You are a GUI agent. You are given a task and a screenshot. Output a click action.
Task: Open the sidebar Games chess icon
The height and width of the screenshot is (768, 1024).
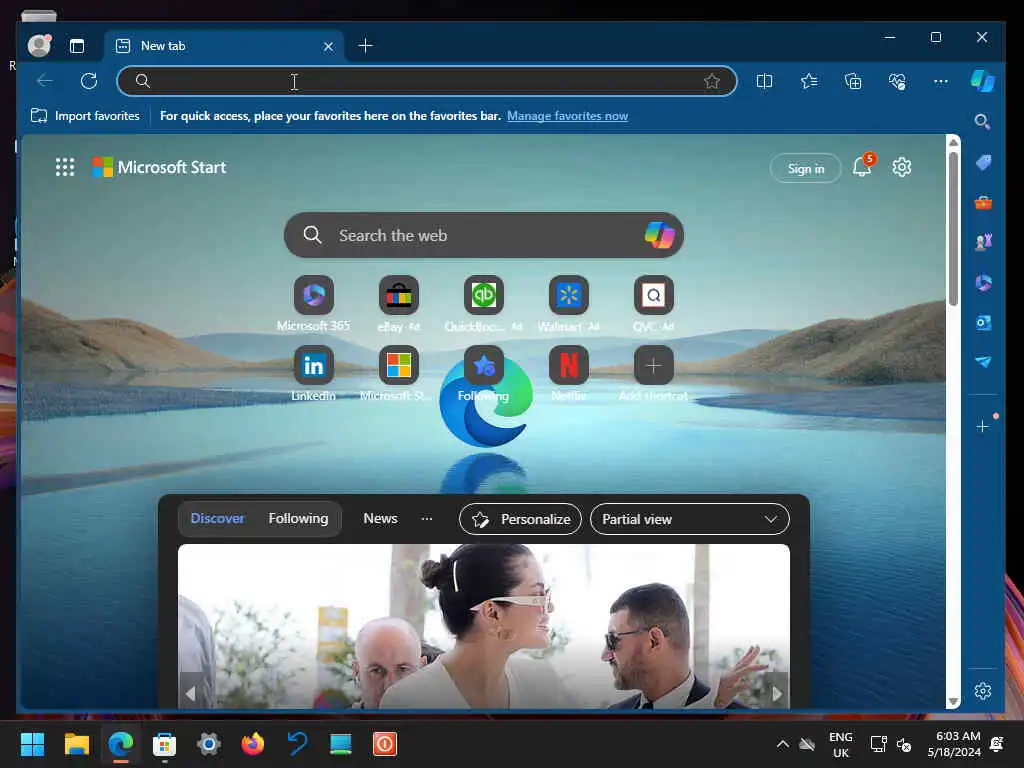tap(983, 242)
